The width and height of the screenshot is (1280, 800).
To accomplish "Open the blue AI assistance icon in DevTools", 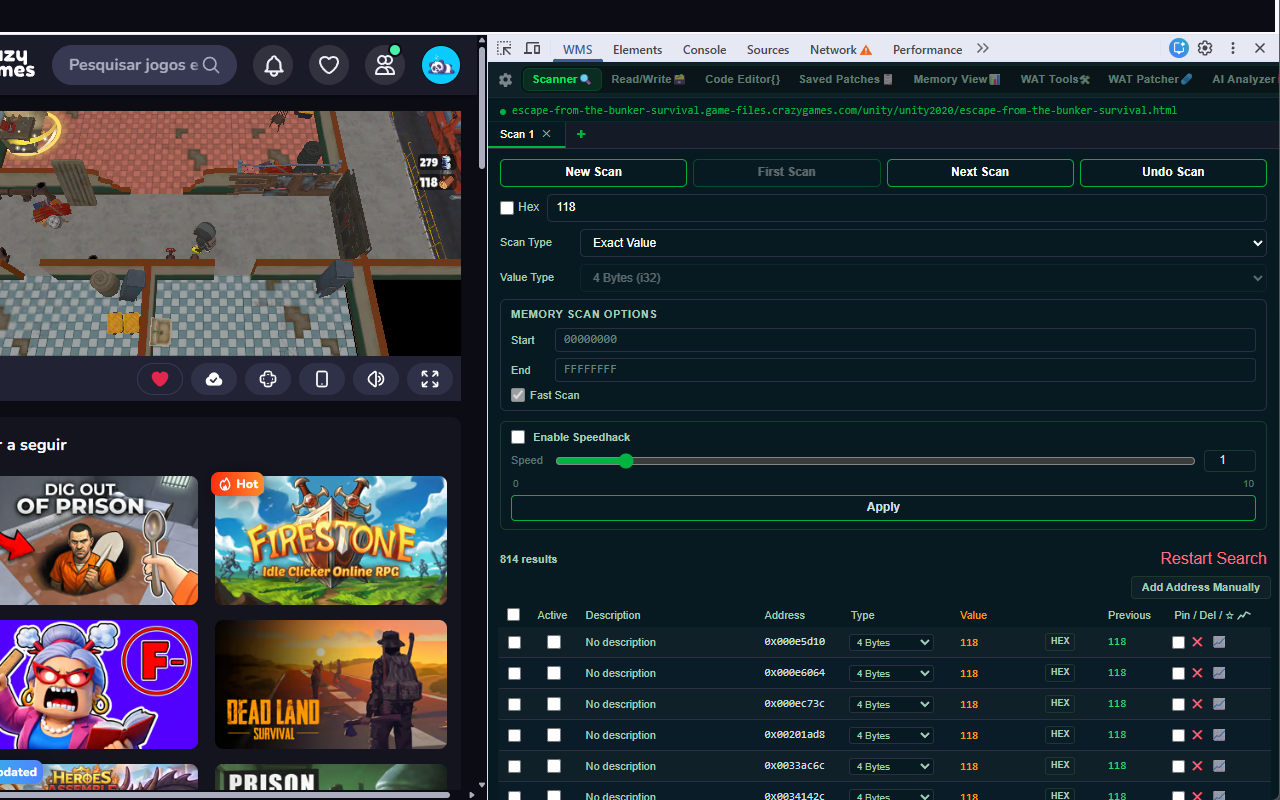I will click(1180, 48).
